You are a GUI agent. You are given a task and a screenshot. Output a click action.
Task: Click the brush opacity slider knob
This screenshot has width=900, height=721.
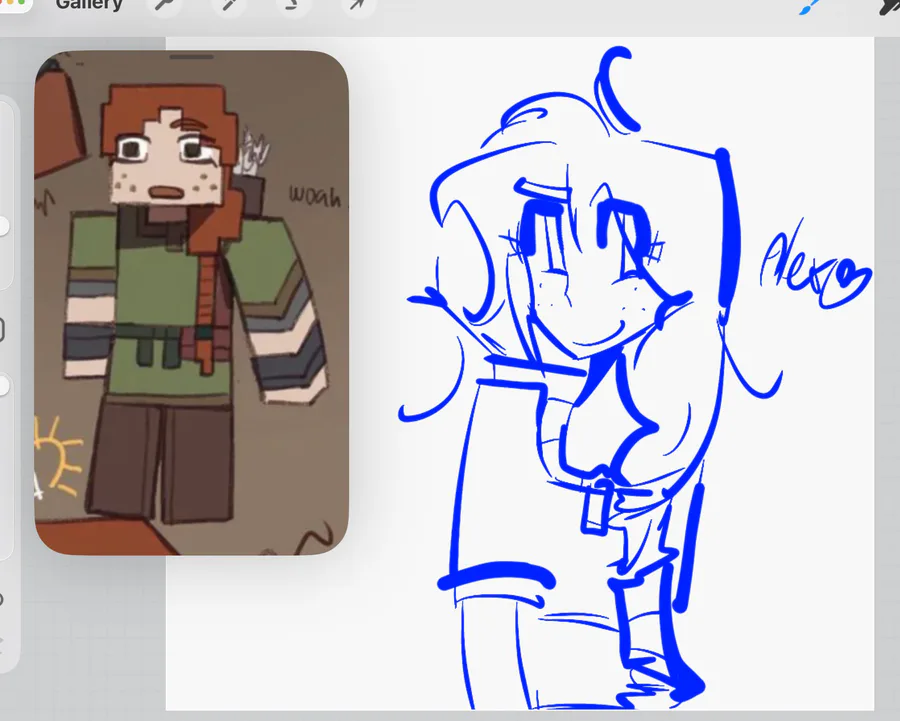tap(3, 386)
